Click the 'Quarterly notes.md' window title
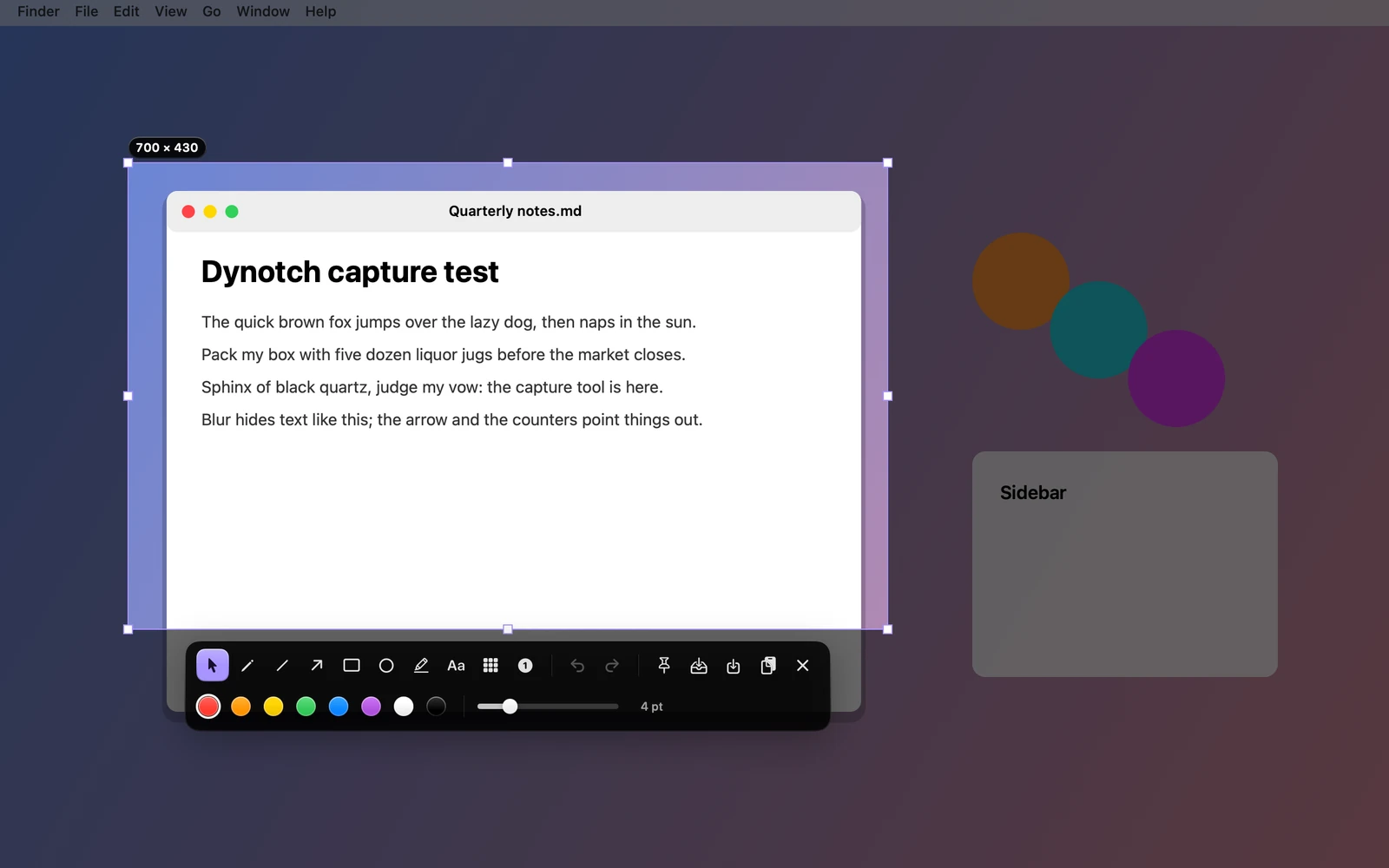Image resolution: width=1389 pixels, height=868 pixels. click(x=515, y=211)
